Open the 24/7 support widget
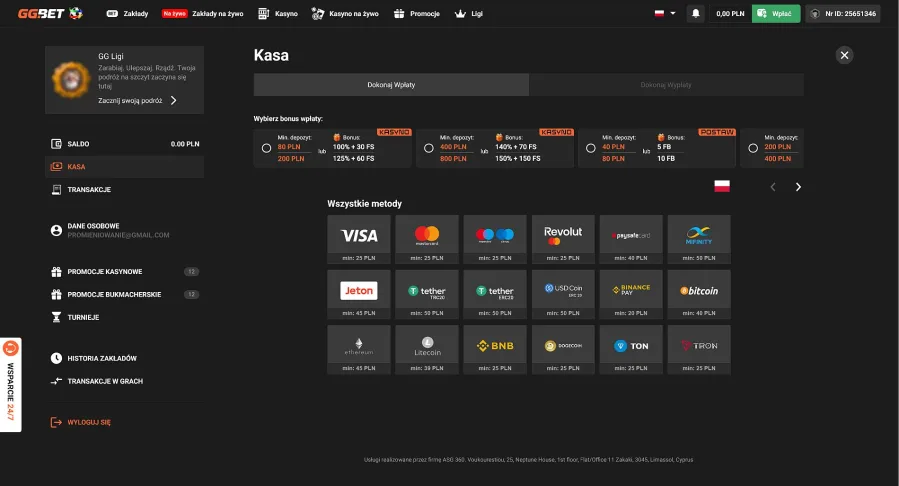The height and width of the screenshot is (486, 899). pyautogui.click(x=10, y=384)
